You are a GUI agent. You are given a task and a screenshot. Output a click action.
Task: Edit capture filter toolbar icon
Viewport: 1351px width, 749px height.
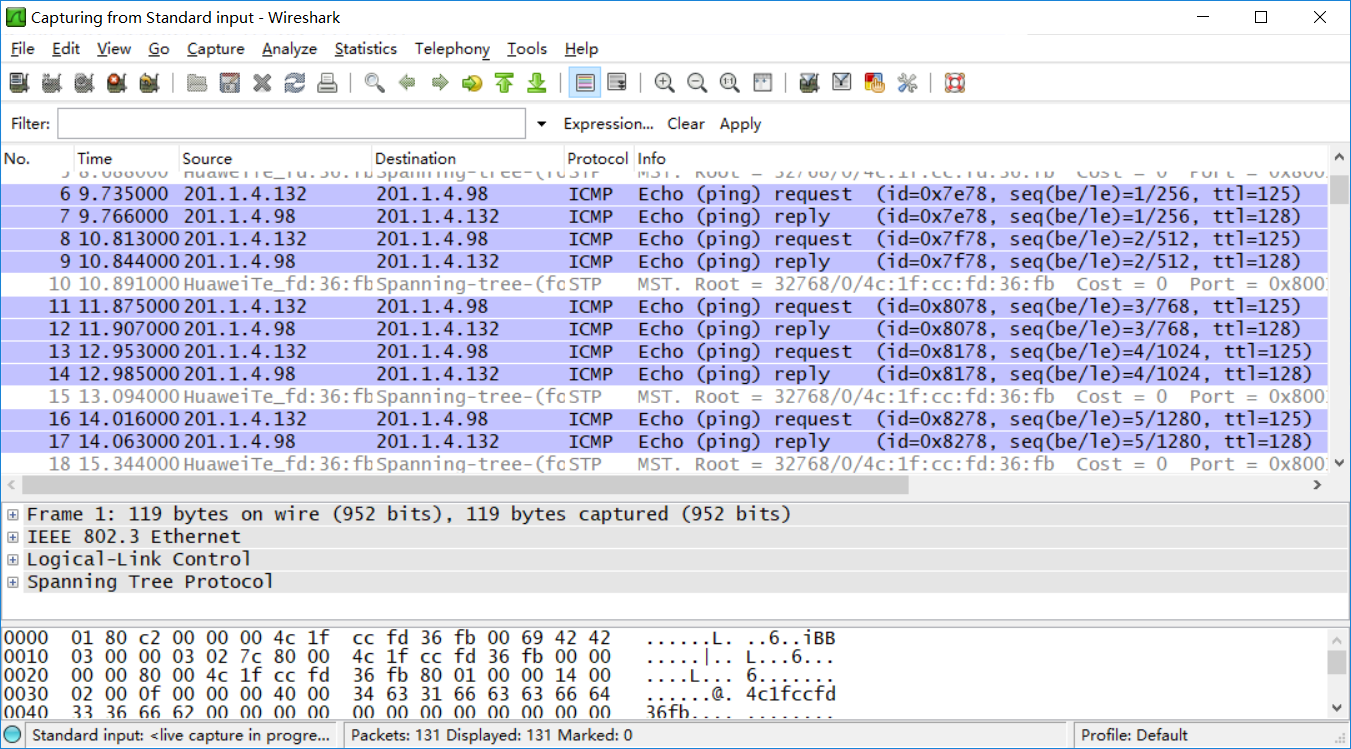[x=810, y=83]
